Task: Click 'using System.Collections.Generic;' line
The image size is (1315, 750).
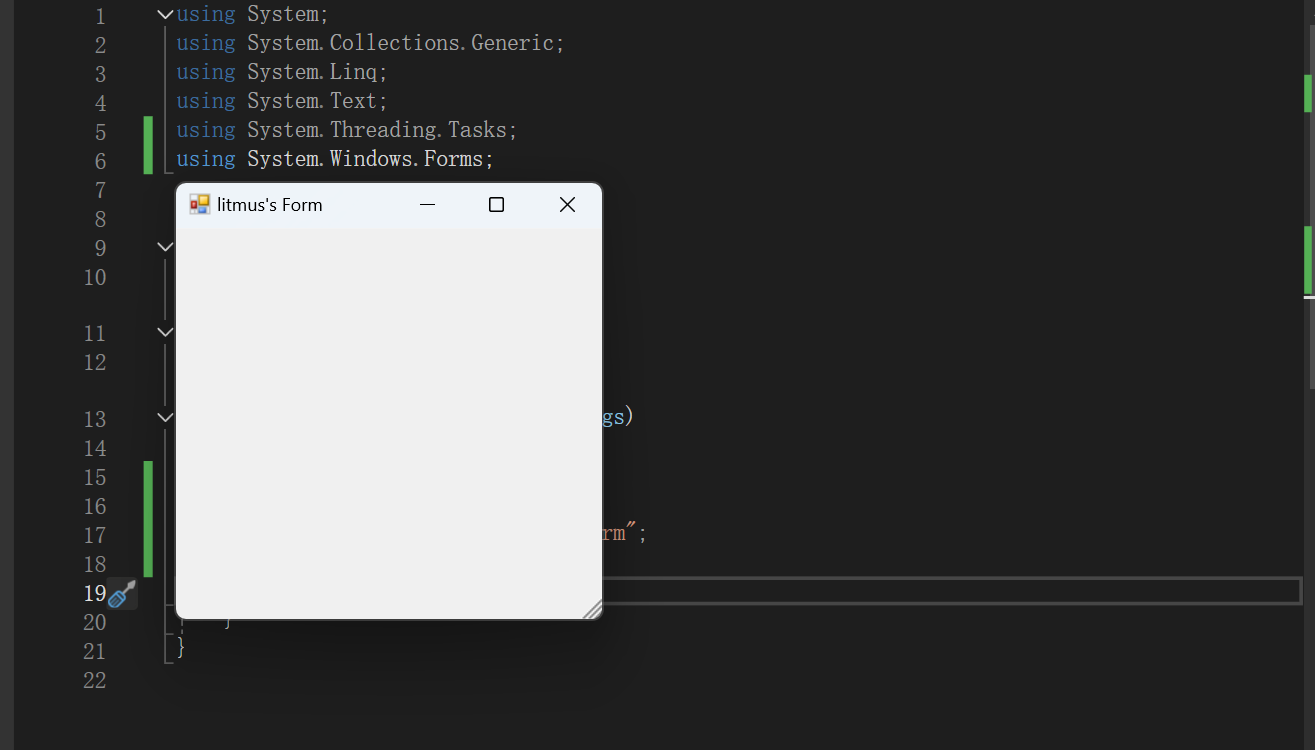Action: tap(371, 44)
